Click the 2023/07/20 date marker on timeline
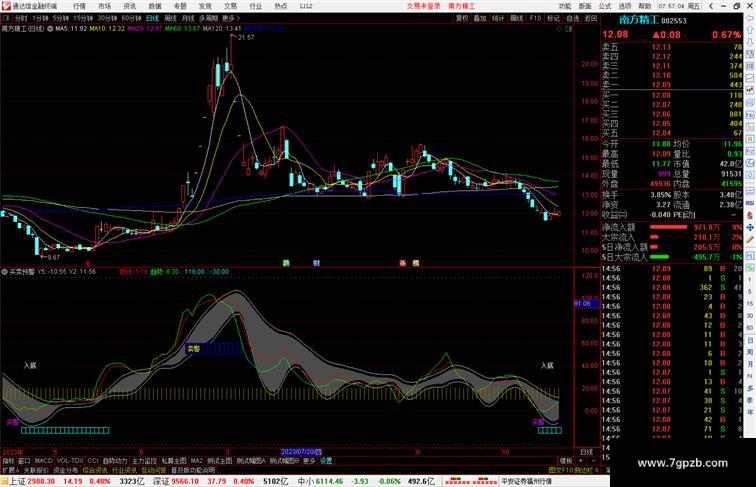The image size is (756, 487). click(301, 452)
